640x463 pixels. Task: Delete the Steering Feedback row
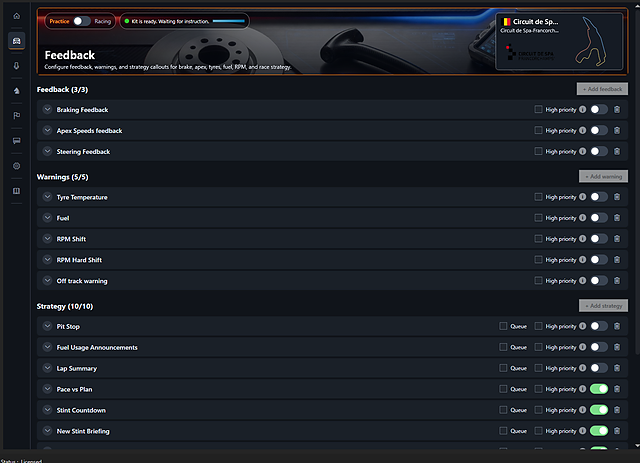617,151
